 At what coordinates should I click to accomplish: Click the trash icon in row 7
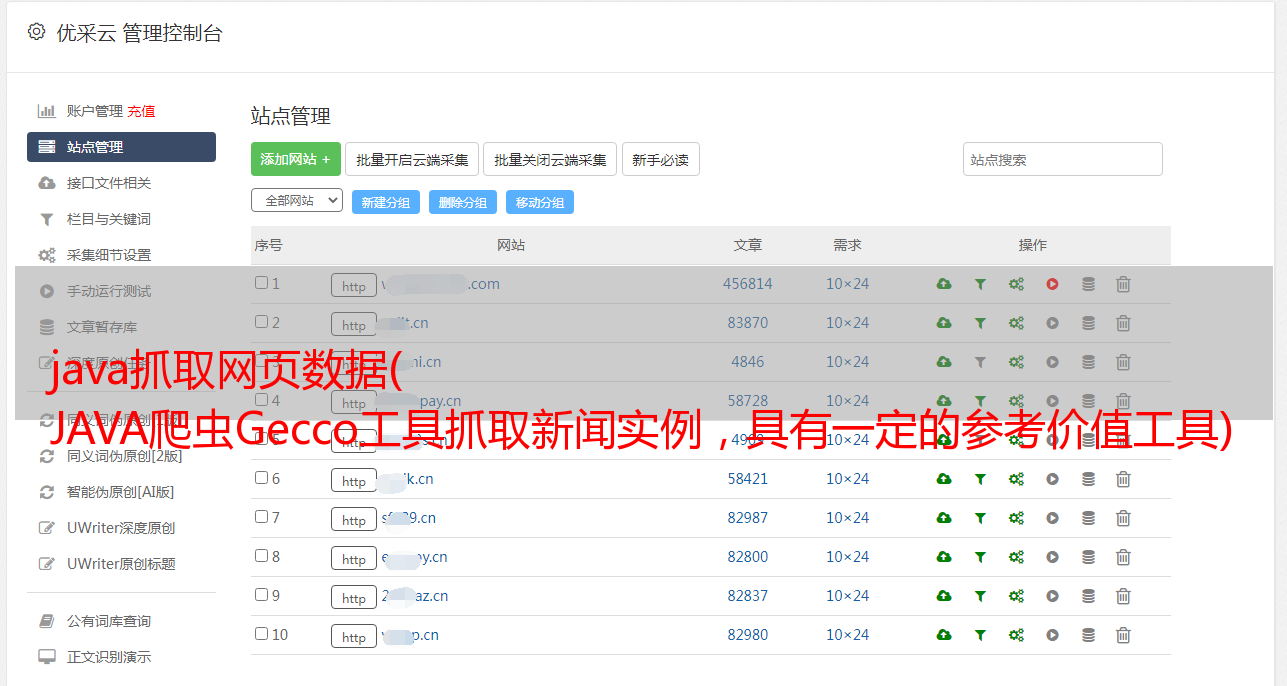[x=1123, y=518]
